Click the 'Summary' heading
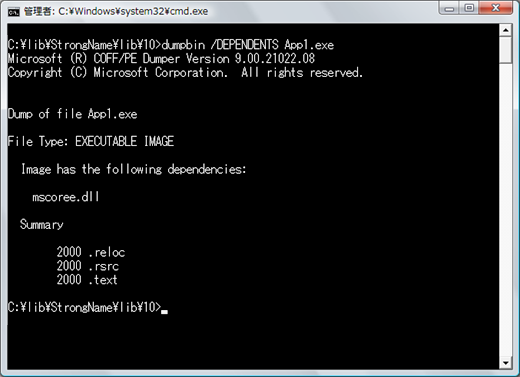The image size is (520, 377). 42,224
